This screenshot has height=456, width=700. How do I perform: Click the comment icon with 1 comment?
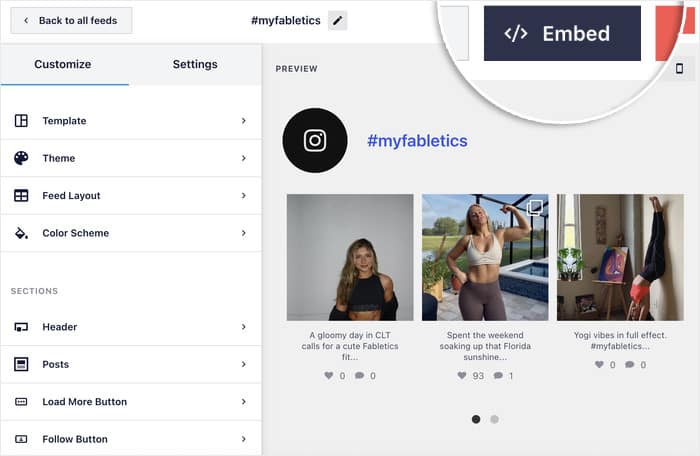pyautogui.click(x=498, y=376)
